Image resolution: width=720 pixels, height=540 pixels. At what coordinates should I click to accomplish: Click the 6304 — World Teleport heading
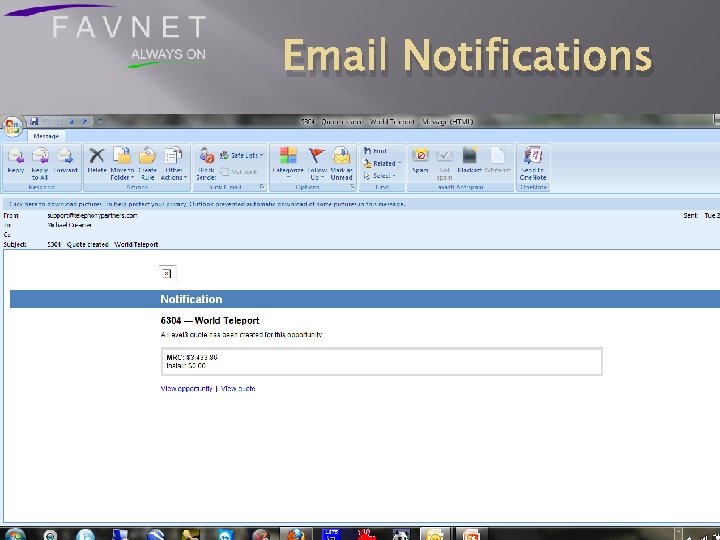[x=210, y=321]
